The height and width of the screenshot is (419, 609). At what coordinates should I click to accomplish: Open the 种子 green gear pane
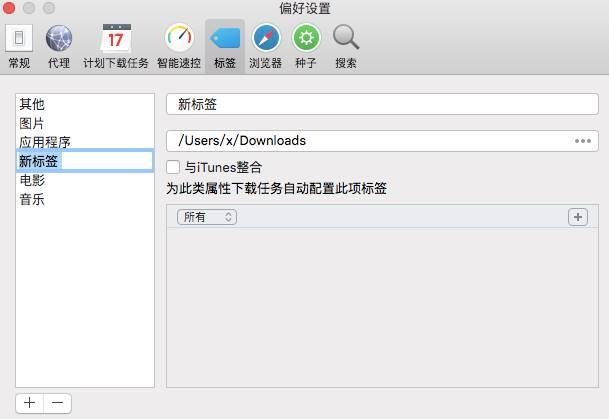[x=306, y=46]
